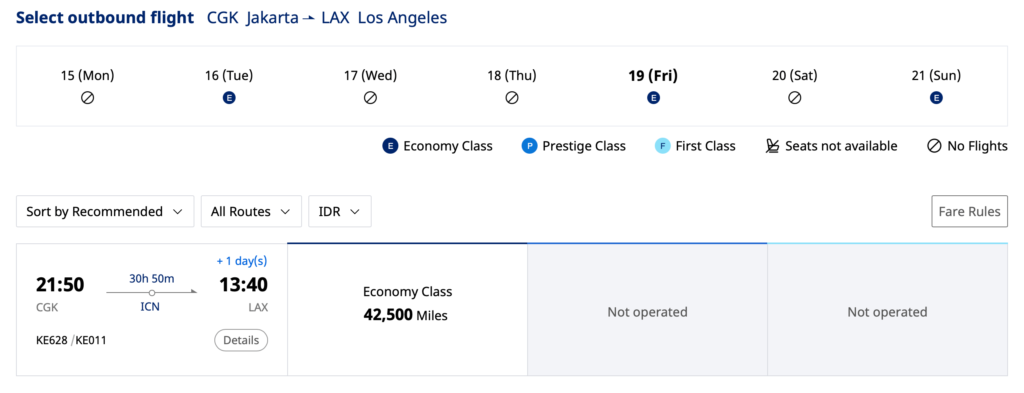
Task: Open the IDR currency dropdown
Action: tap(340, 212)
